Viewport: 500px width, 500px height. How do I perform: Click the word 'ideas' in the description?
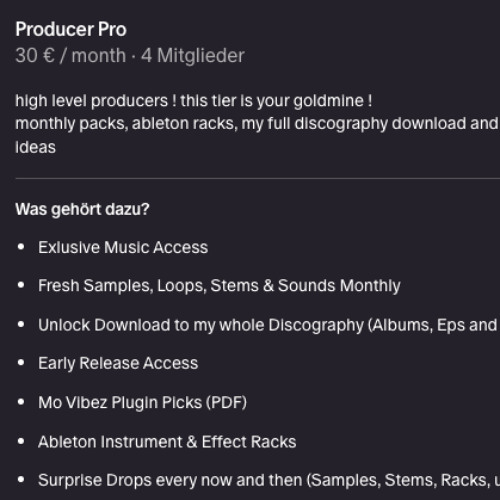point(35,147)
